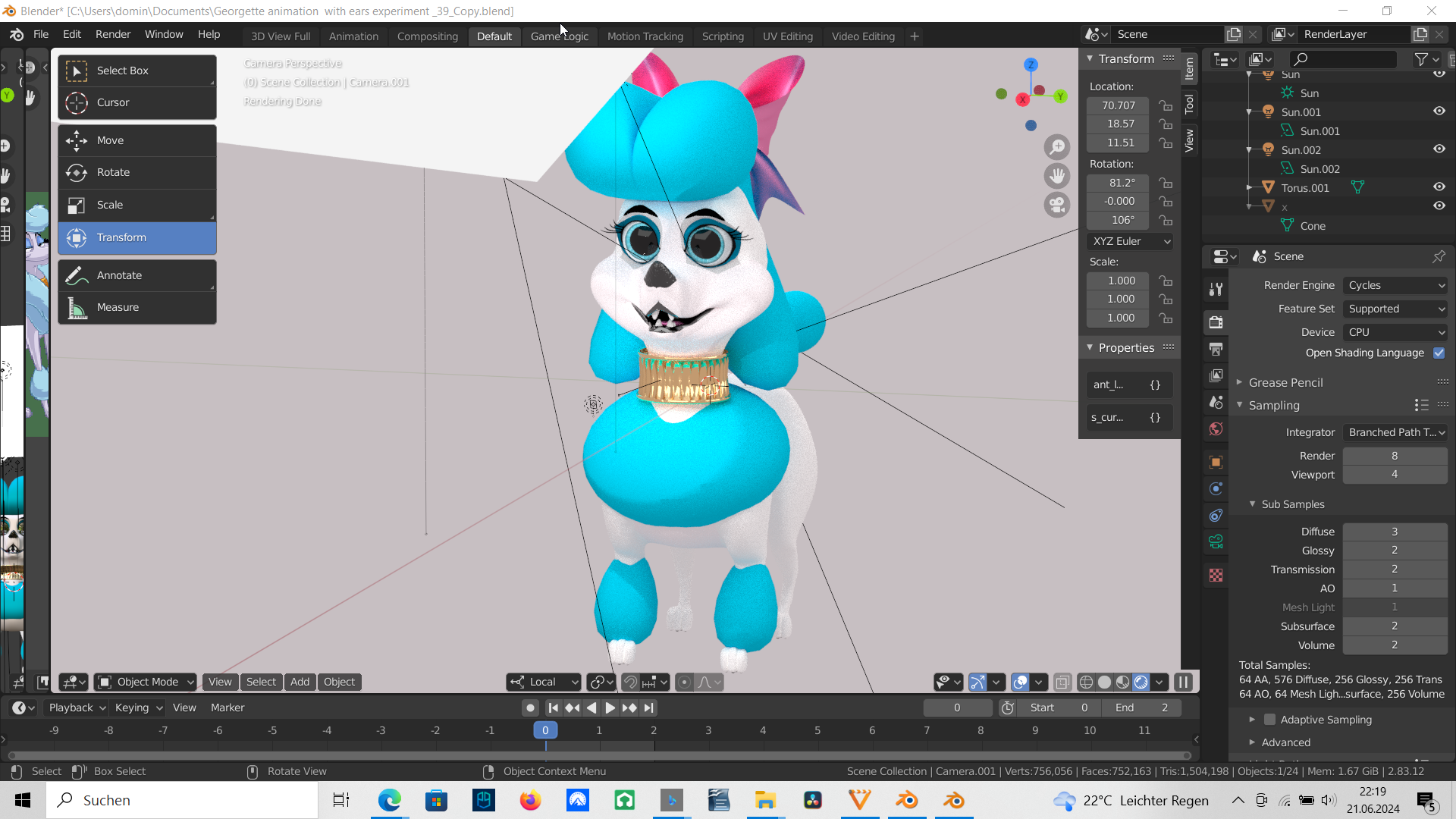Switch to the UV Editing workspace tab
The image size is (1456, 819).
click(x=787, y=36)
